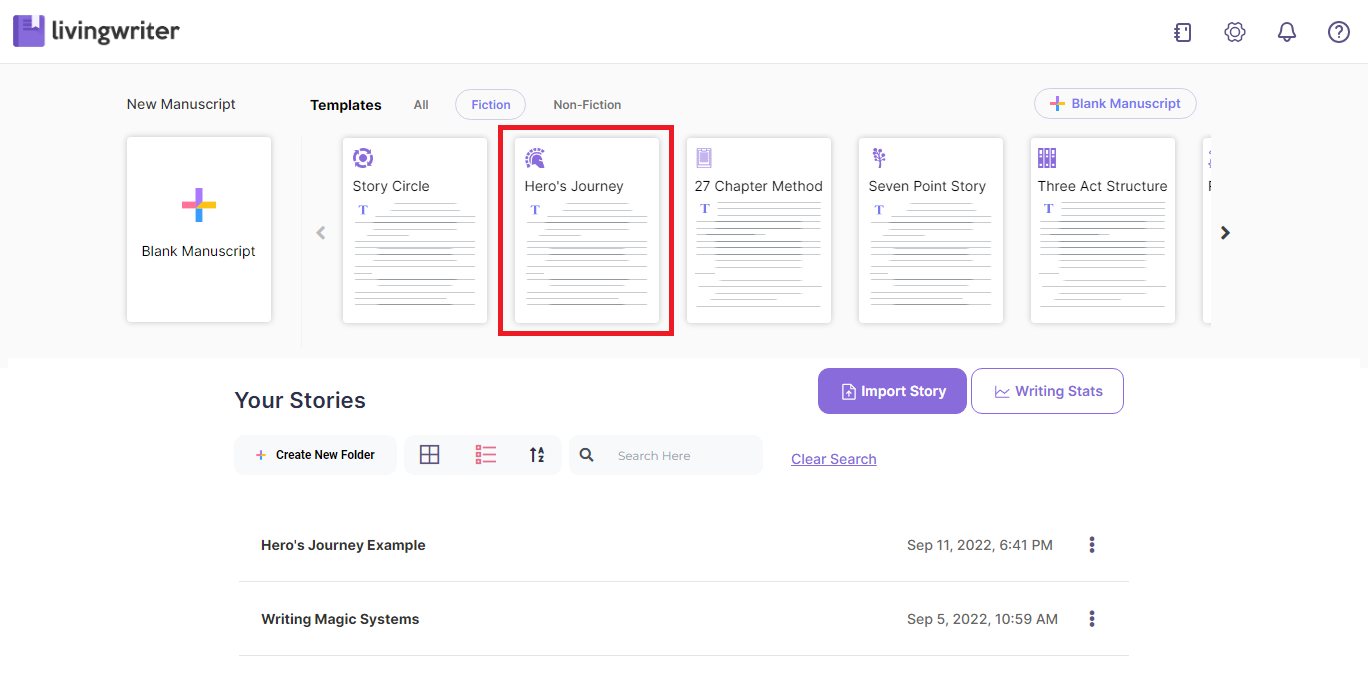Viewport: 1368px width, 674px height.
Task: Open help using the question mark icon
Action: (1338, 31)
